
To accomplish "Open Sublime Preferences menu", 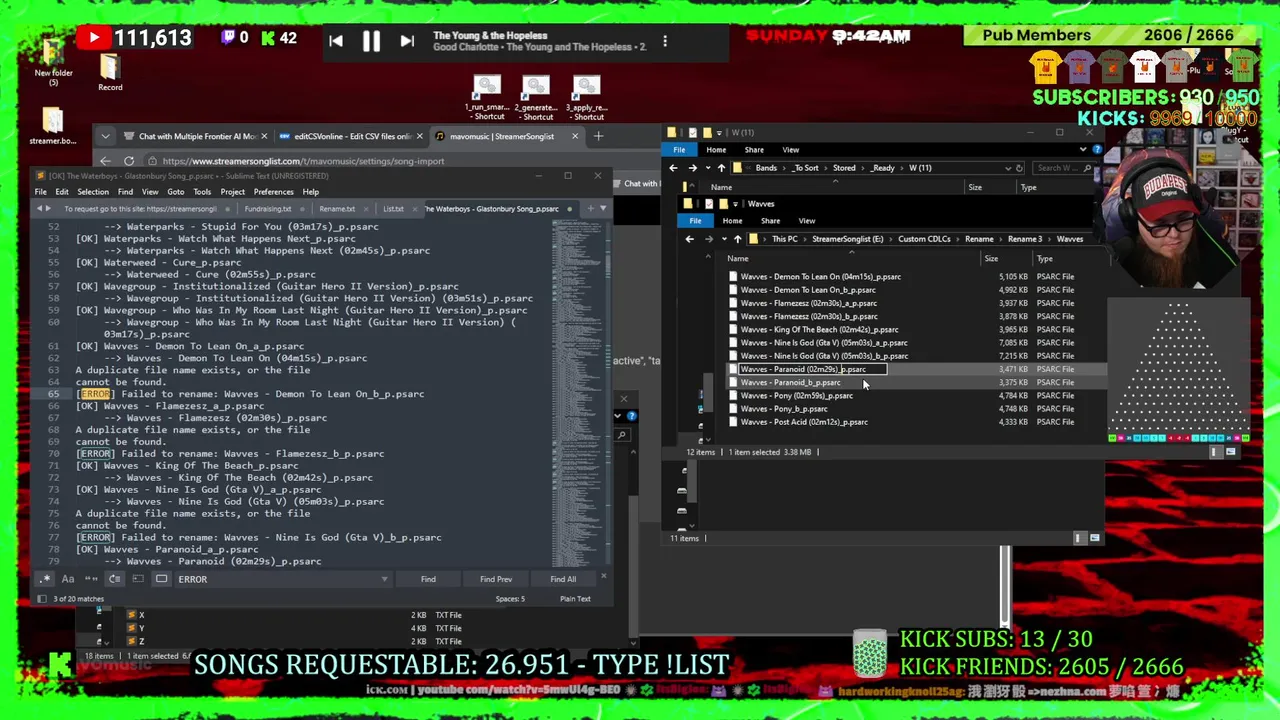I will tap(273, 192).
